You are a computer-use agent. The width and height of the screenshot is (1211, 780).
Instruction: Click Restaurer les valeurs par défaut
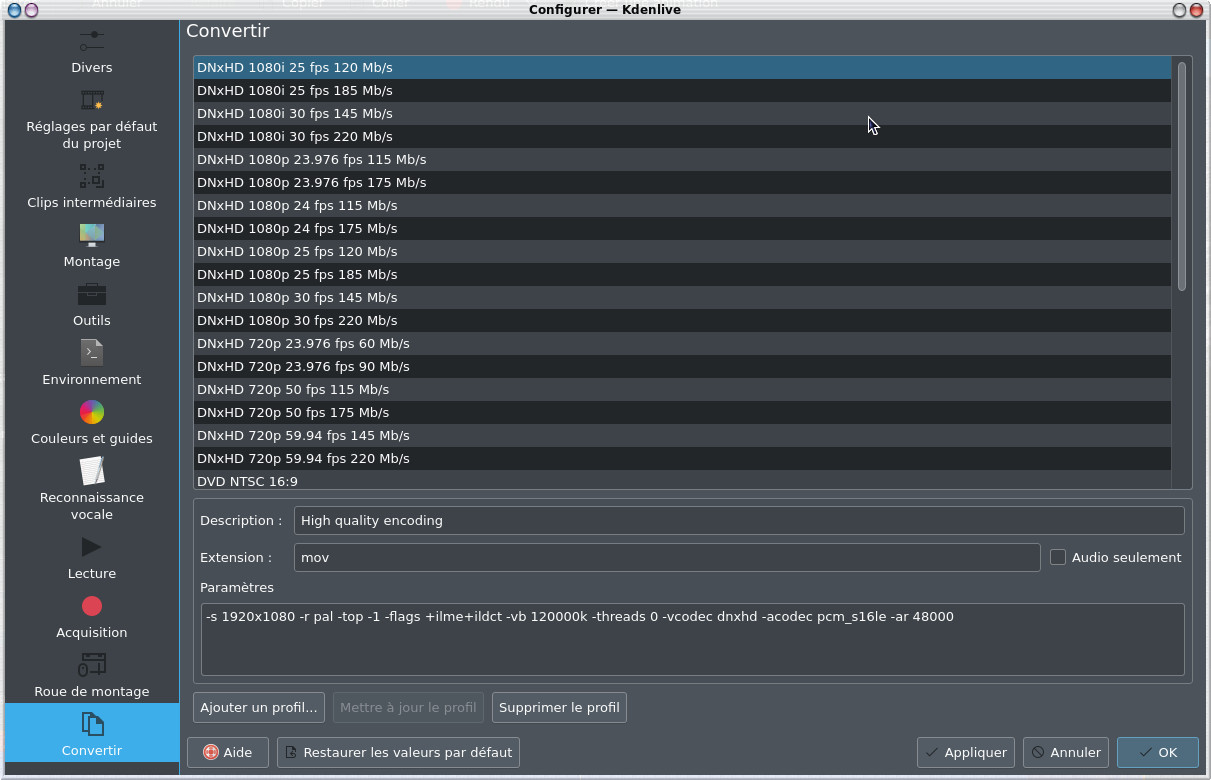pyautogui.click(x=398, y=752)
